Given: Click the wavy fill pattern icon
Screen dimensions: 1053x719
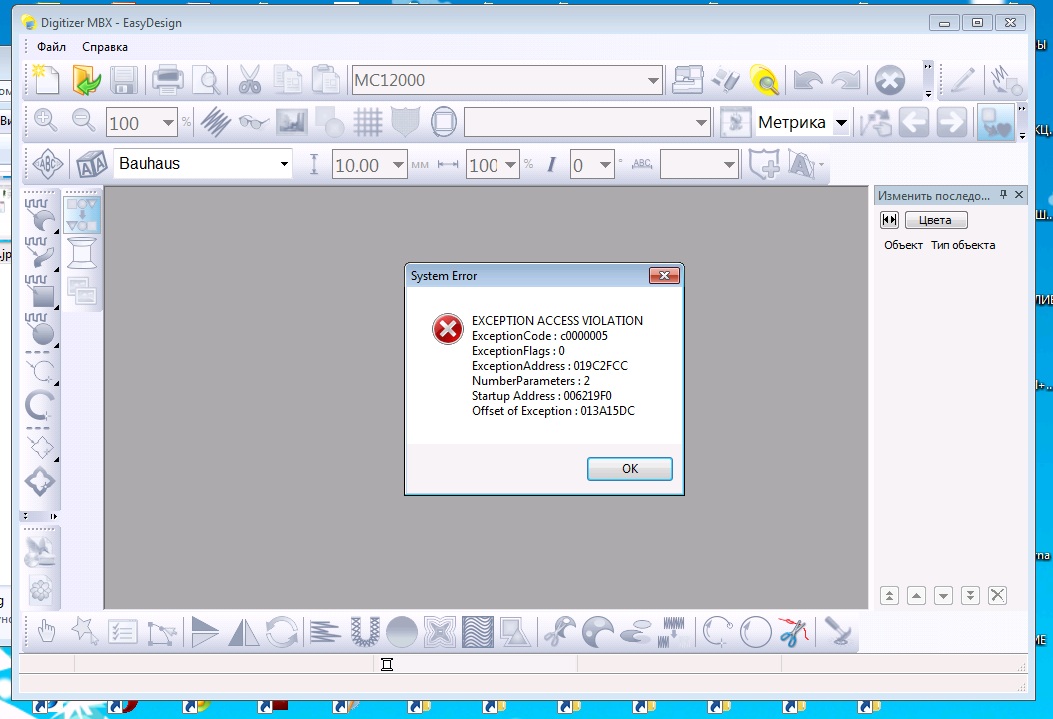Looking at the screenshot, I should (477, 632).
